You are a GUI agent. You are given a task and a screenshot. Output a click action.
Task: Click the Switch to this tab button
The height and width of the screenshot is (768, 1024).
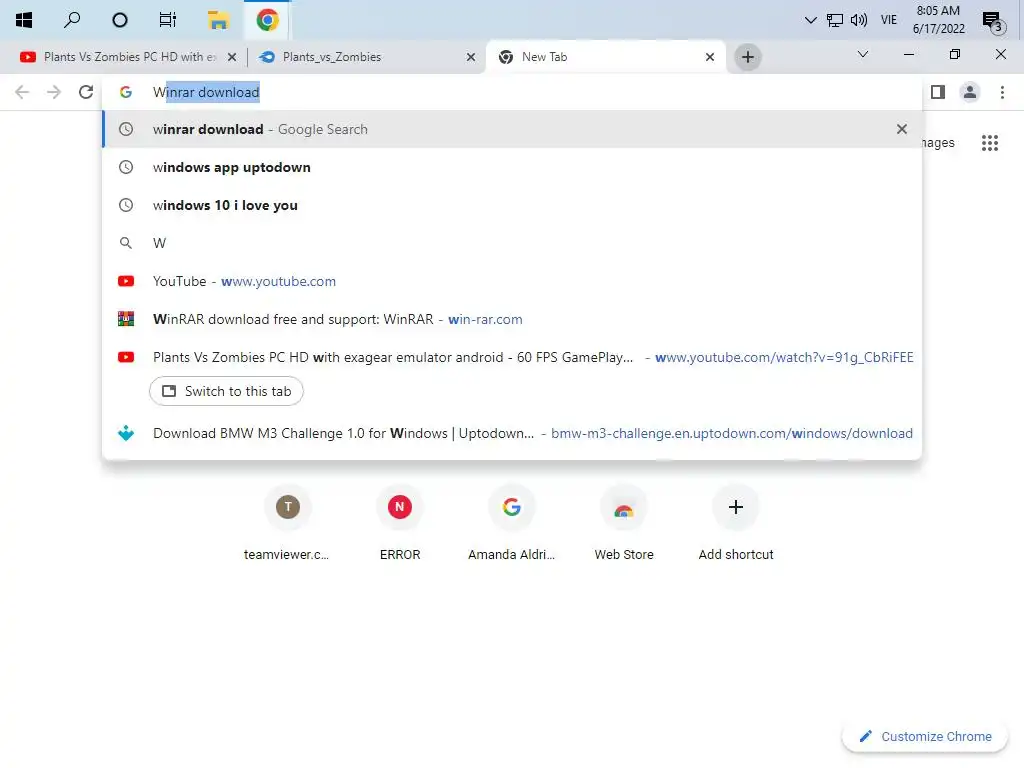pyautogui.click(x=226, y=391)
